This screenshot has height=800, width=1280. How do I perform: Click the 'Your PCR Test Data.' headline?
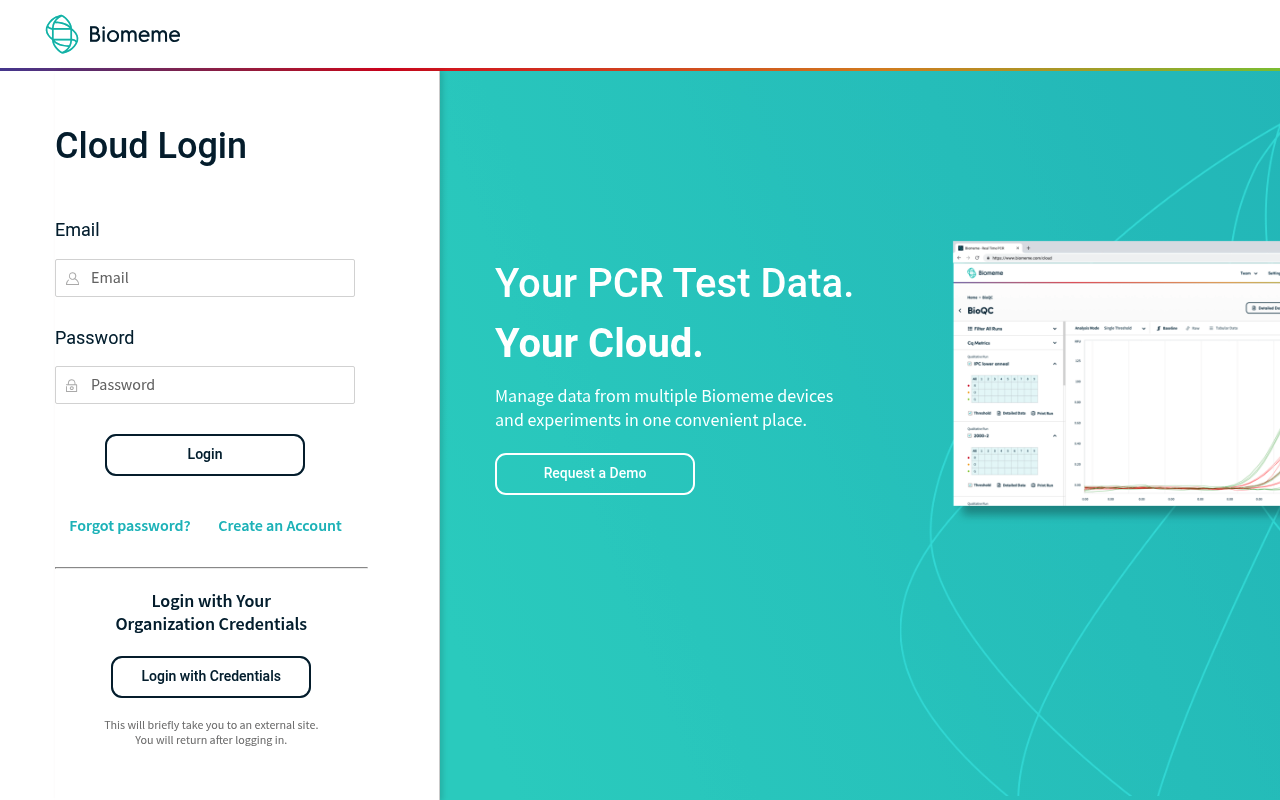pos(674,283)
